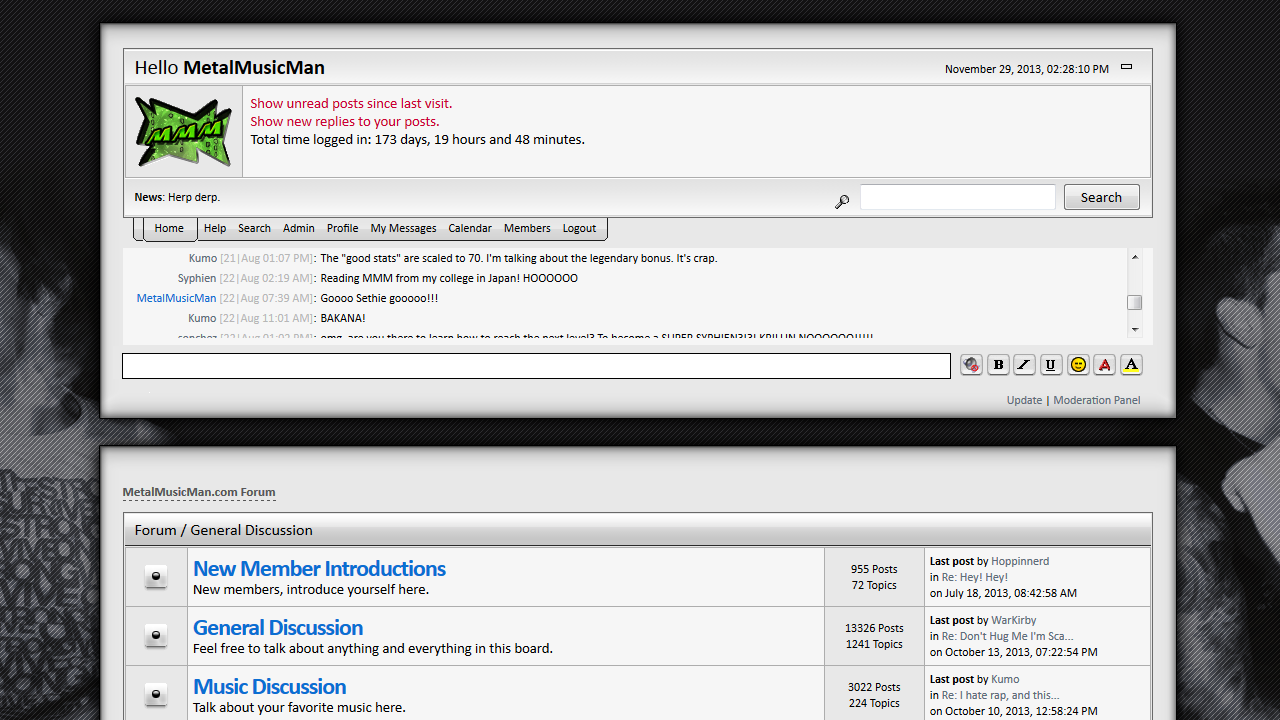Open the red font color picker
The width and height of the screenshot is (1280, 720).
(x=1104, y=365)
